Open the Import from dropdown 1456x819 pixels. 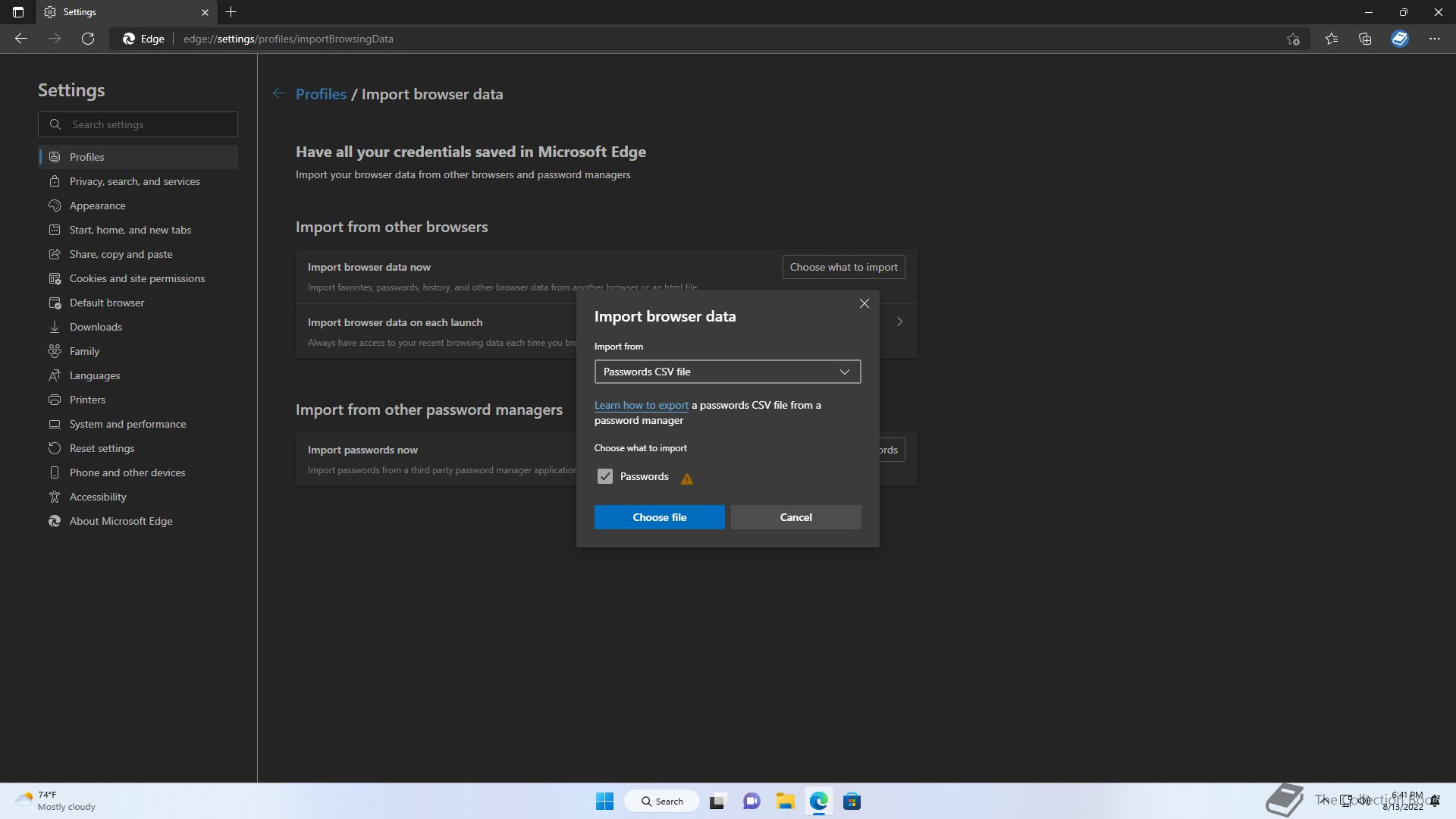pyautogui.click(x=727, y=372)
